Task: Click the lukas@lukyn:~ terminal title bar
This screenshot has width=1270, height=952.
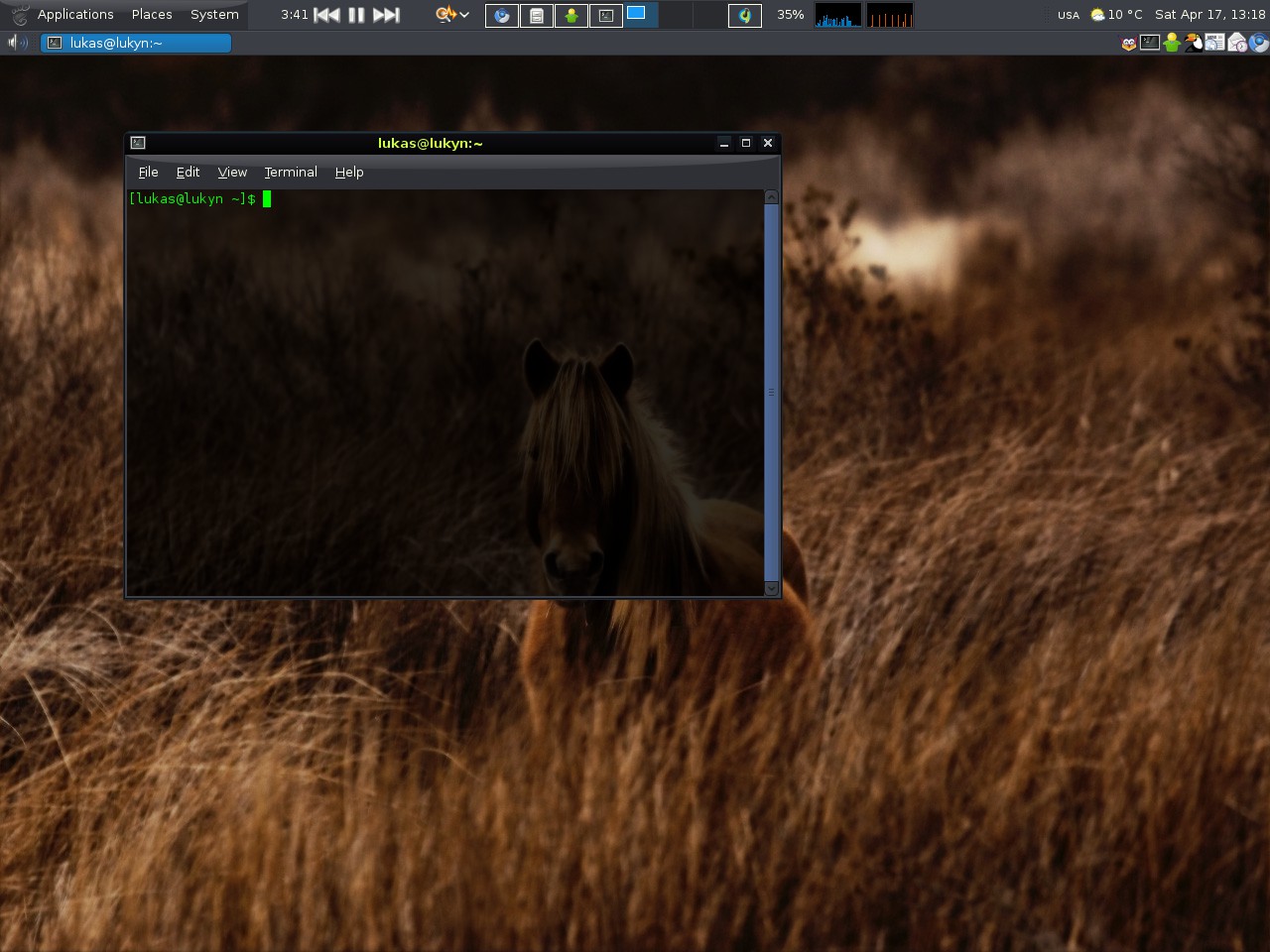Action: [431, 143]
